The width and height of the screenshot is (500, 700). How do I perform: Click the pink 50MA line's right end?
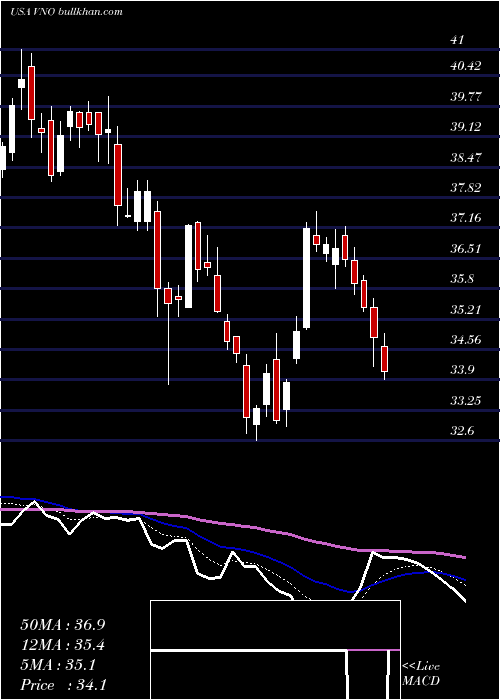(463, 557)
